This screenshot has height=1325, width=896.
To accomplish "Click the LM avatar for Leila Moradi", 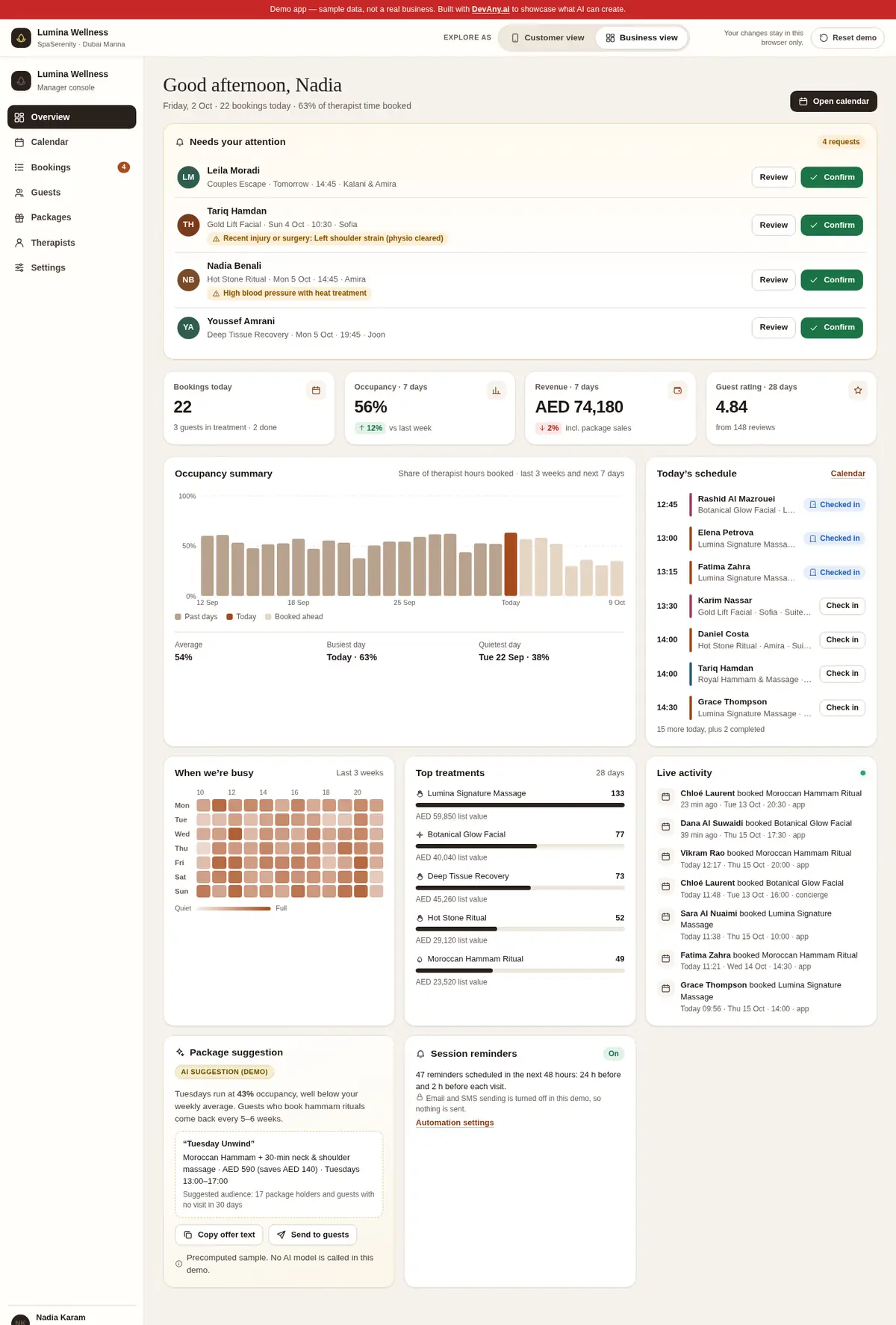I will point(188,177).
